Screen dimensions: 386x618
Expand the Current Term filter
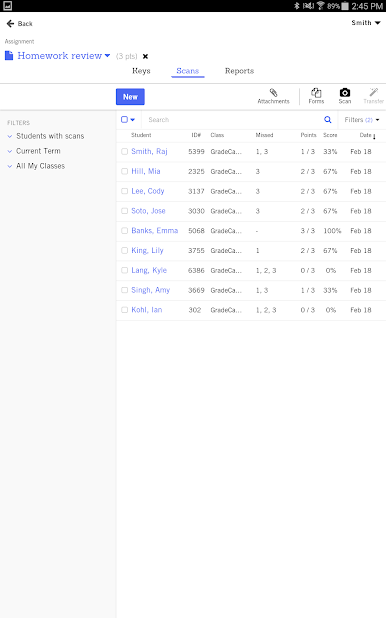tap(34, 151)
